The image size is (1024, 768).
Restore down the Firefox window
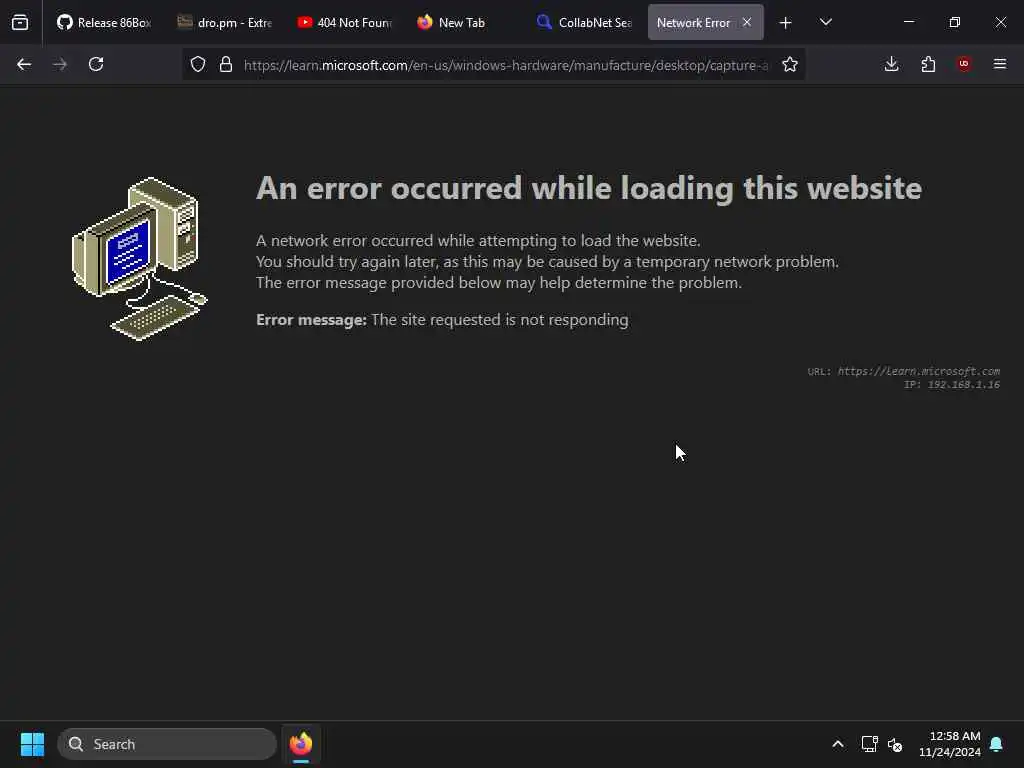pos(955,22)
